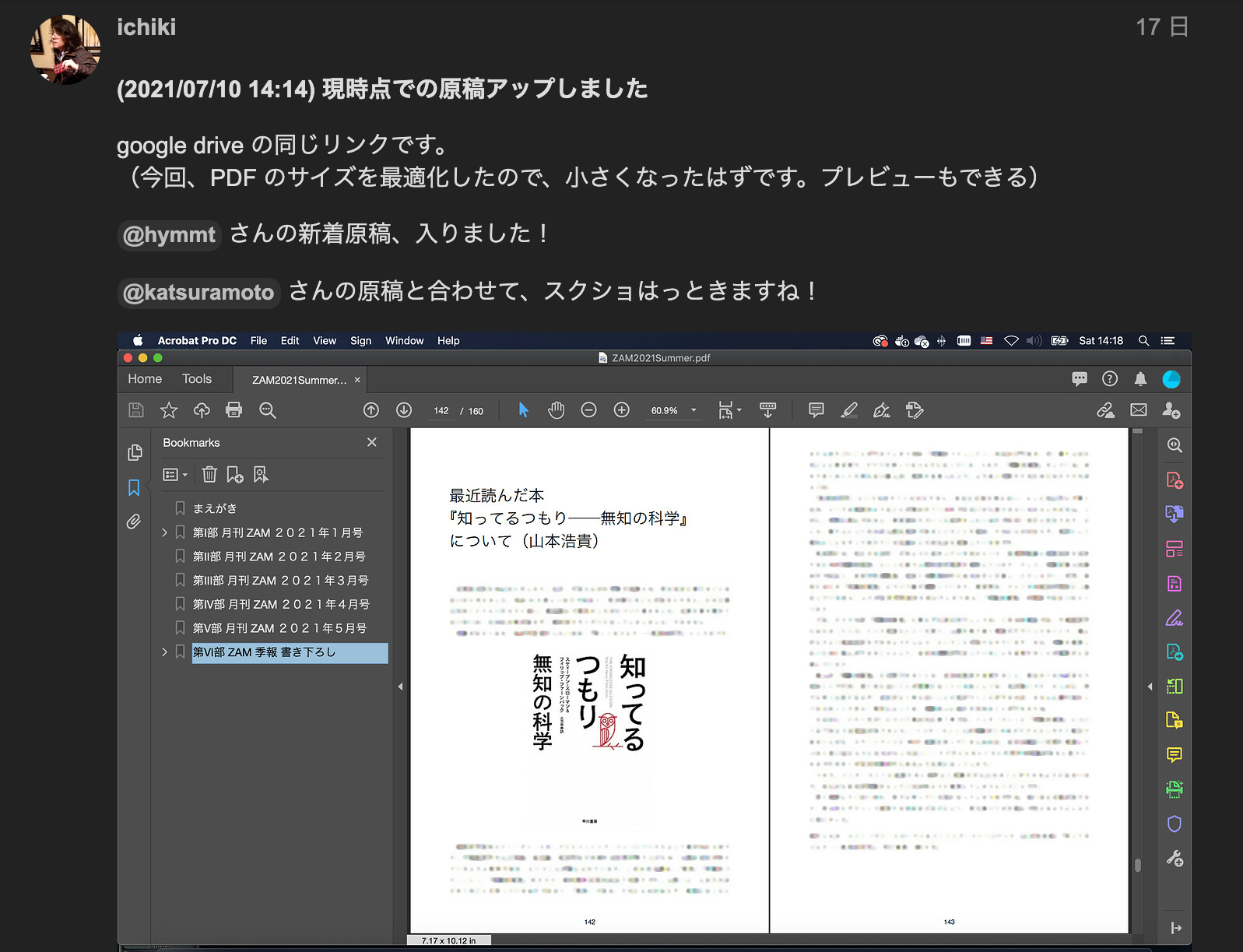Click the Sign document pen icon
The height and width of the screenshot is (952, 1243).
pos(882,410)
